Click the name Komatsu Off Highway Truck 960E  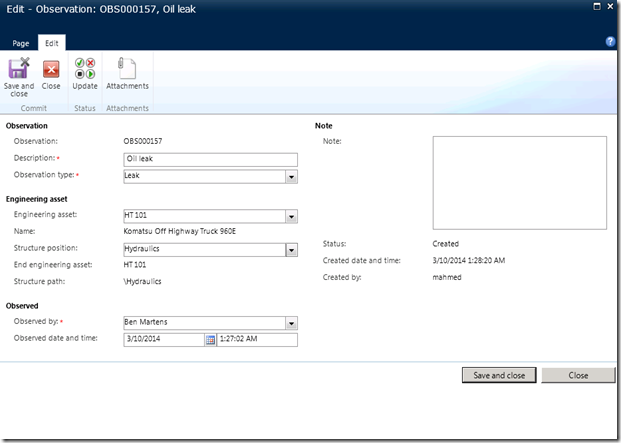coord(180,231)
